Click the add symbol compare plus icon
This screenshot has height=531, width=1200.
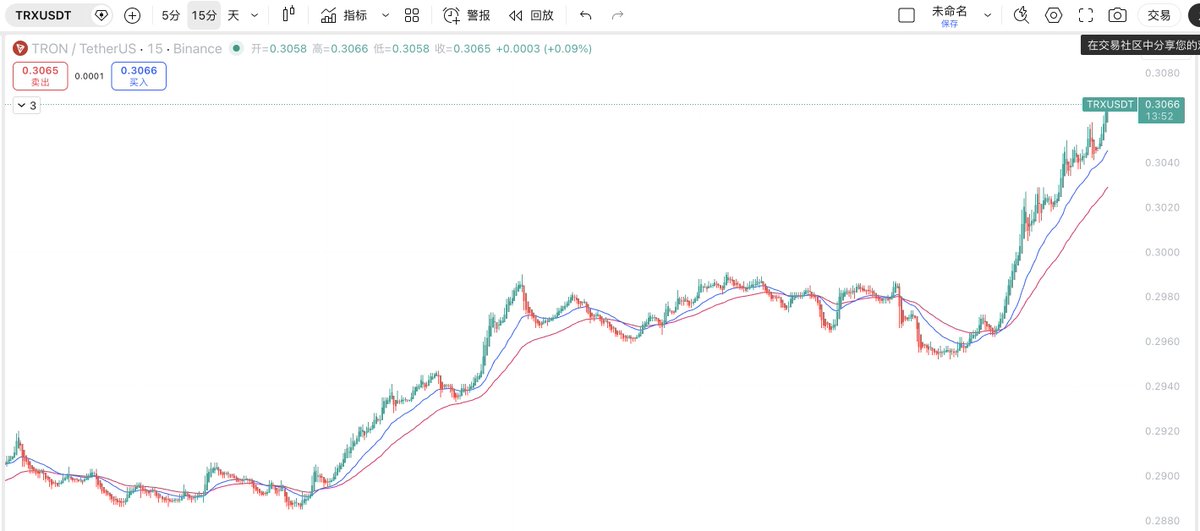coord(132,16)
